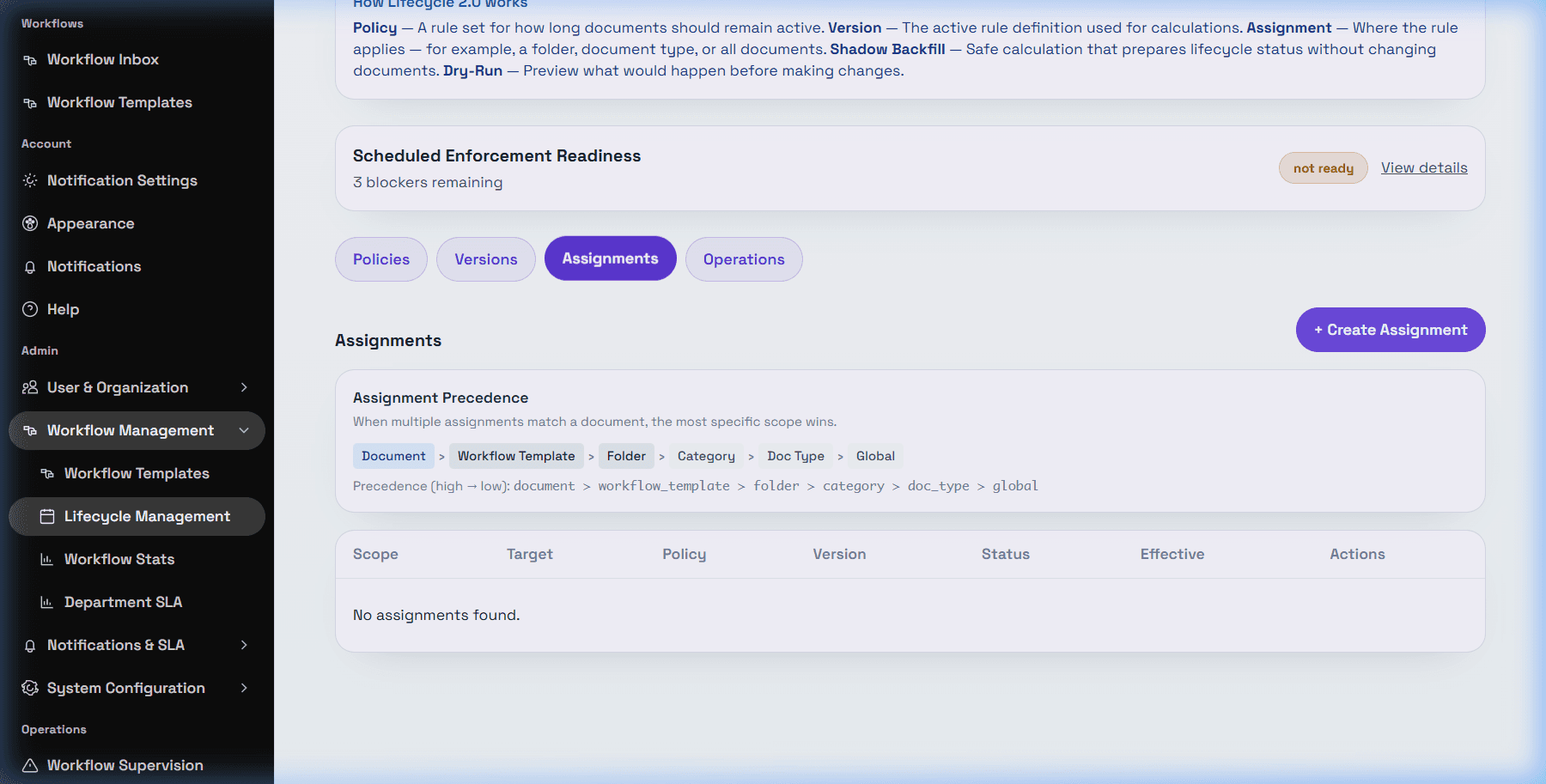Open Workflow Inbox from sidebar
The image size is (1546, 784).
coord(137,59)
